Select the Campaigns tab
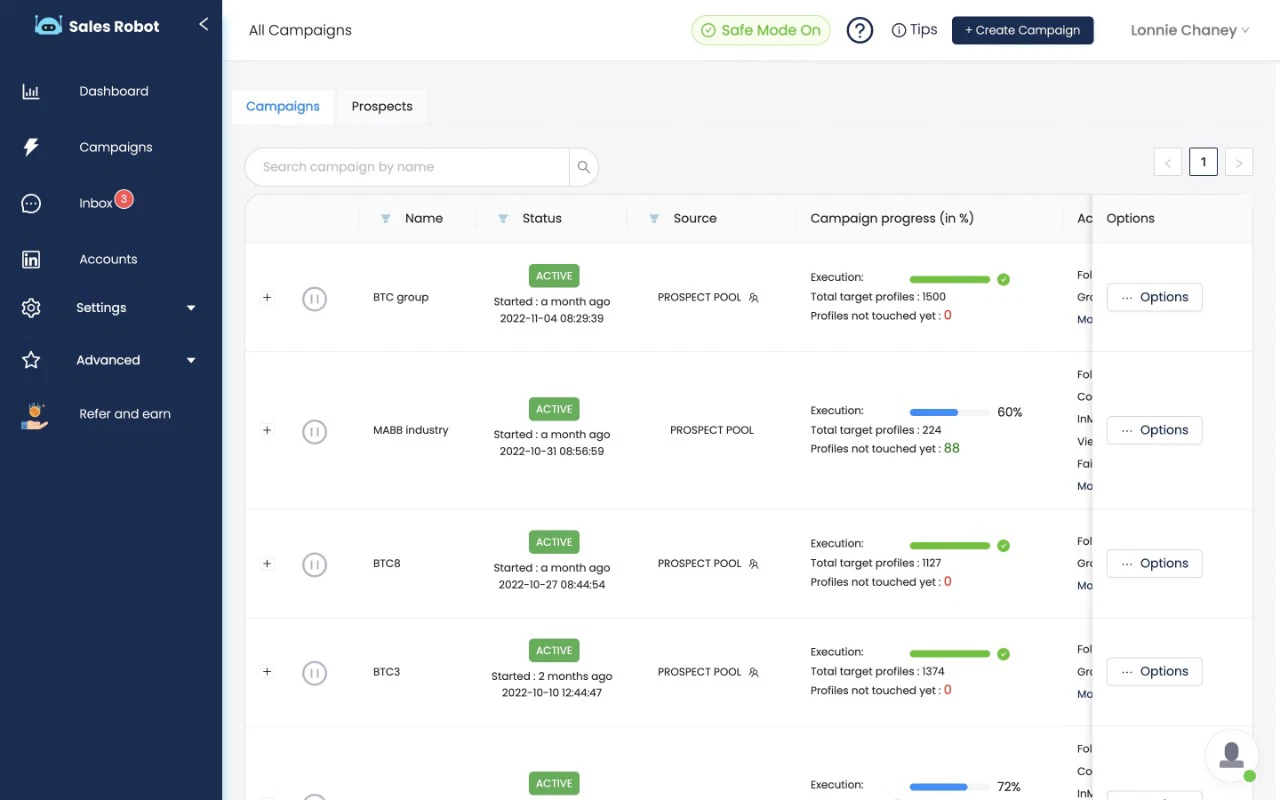Image resolution: width=1280 pixels, height=800 pixels. 282,106
